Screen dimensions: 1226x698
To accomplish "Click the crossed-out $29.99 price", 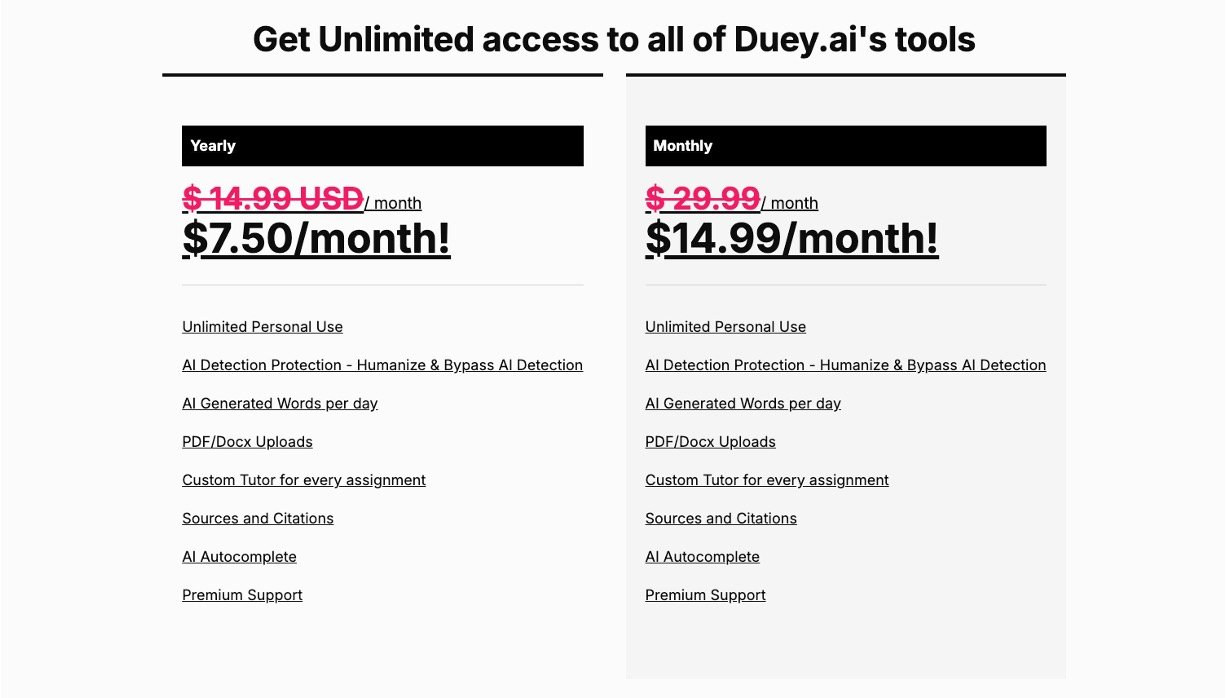I will coord(702,199).
